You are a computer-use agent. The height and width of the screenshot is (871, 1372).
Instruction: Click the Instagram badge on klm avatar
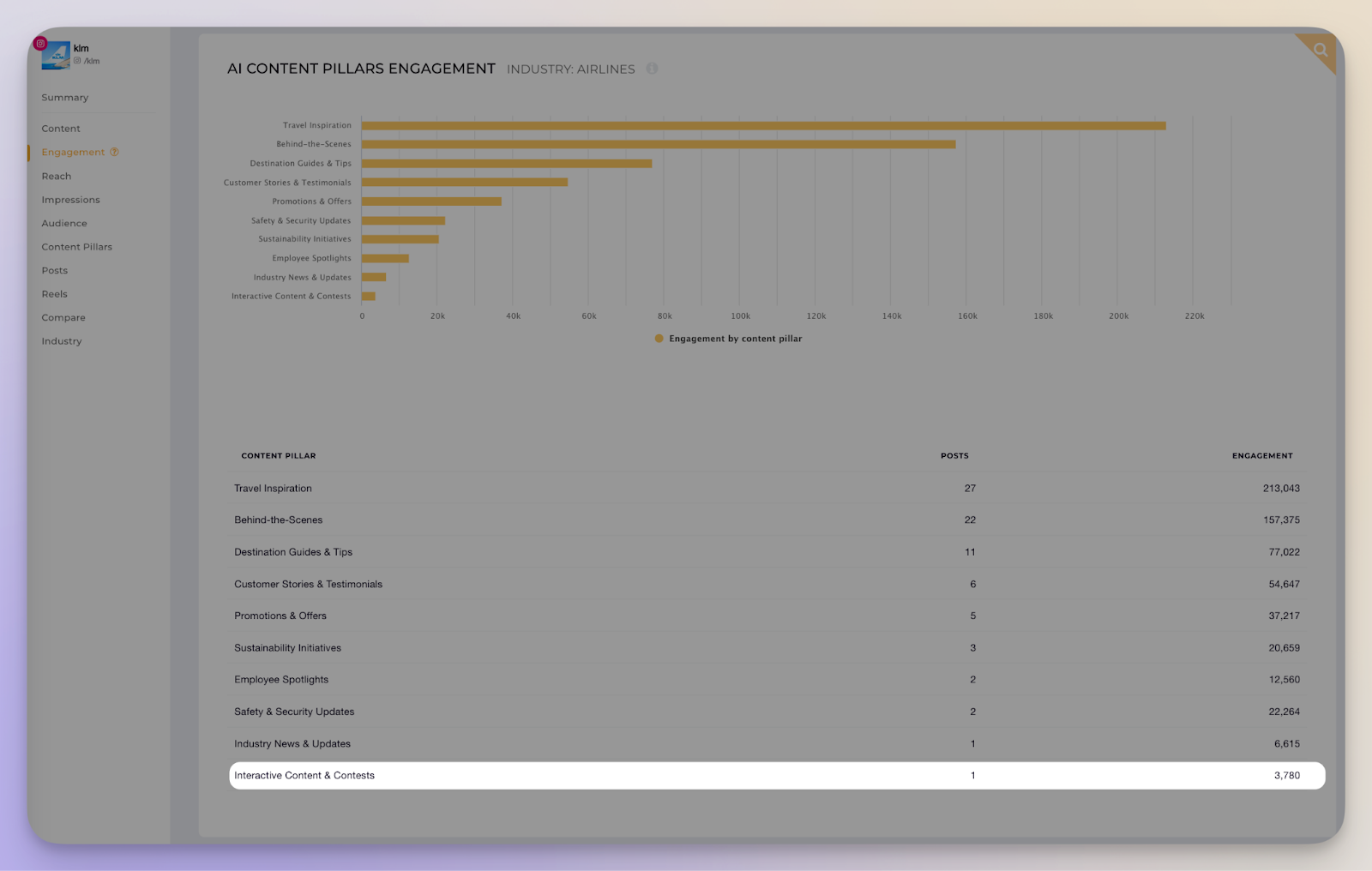(x=40, y=44)
